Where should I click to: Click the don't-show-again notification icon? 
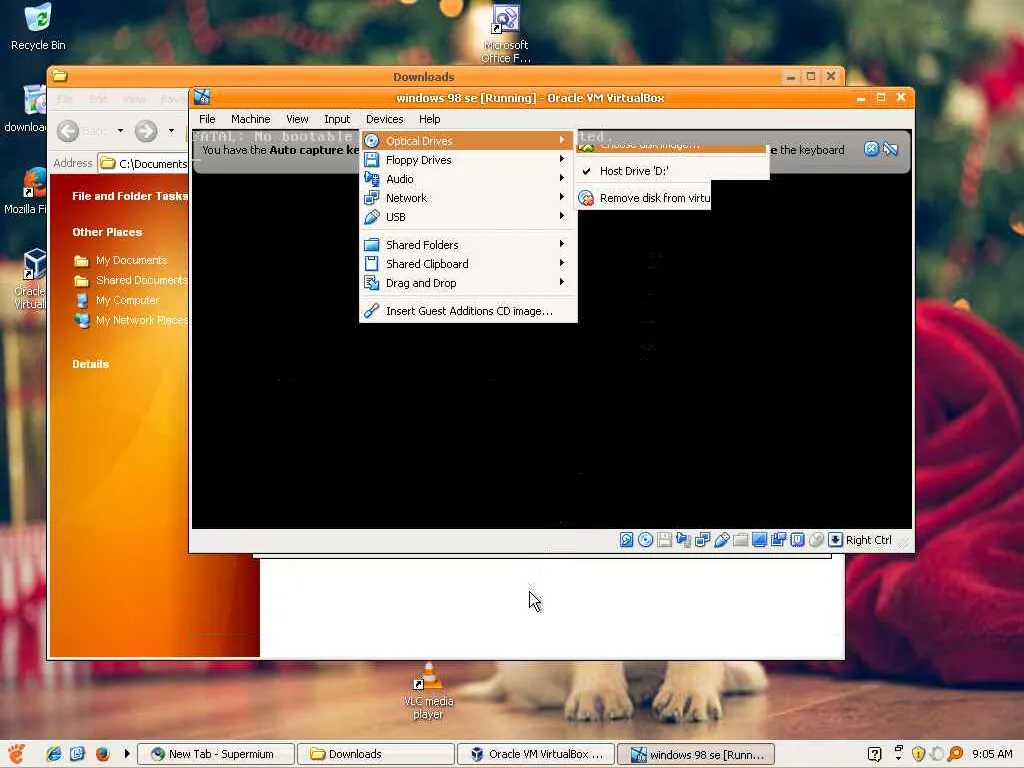click(x=890, y=149)
